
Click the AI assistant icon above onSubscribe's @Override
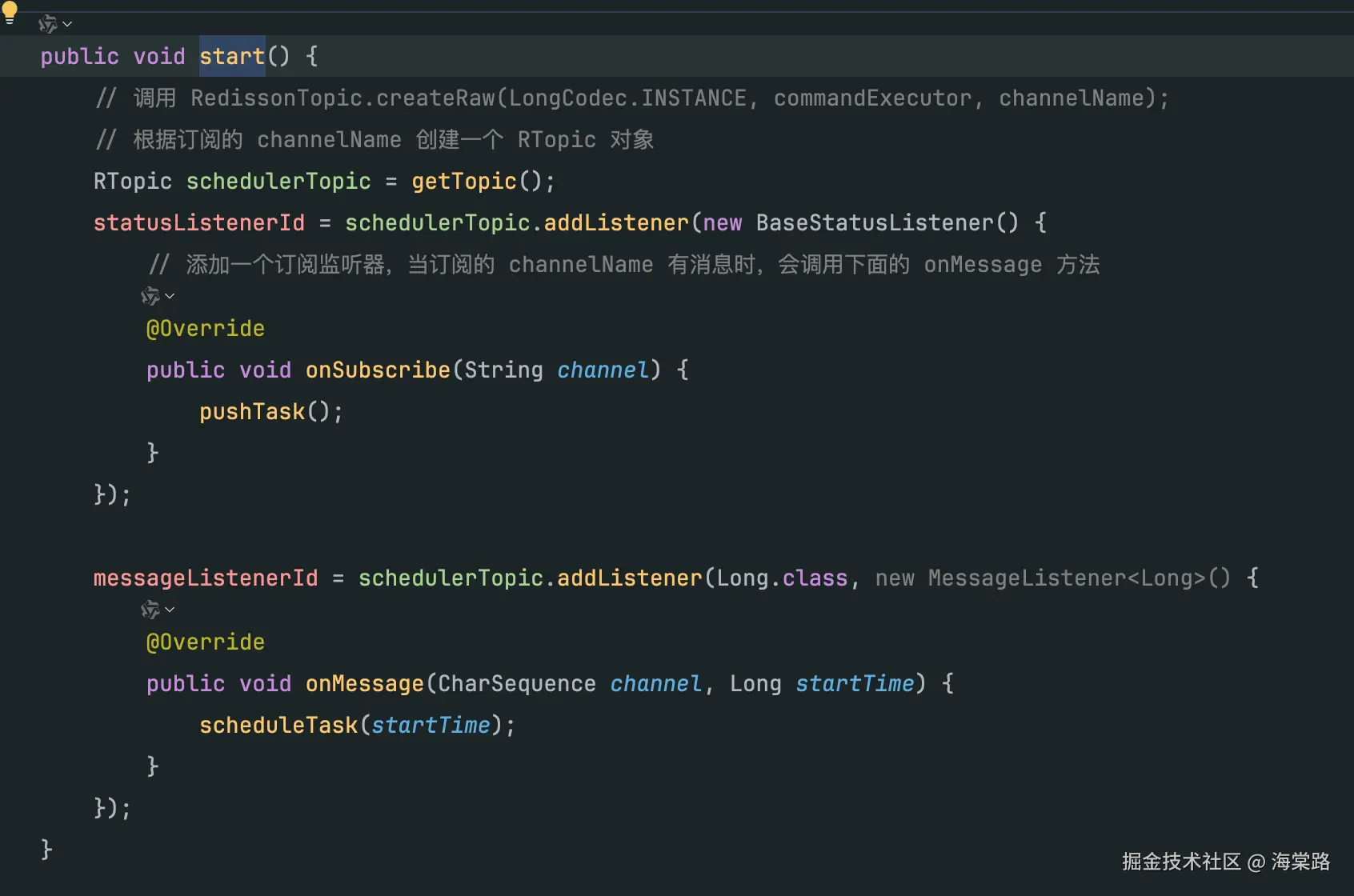[x=150, y=296]
